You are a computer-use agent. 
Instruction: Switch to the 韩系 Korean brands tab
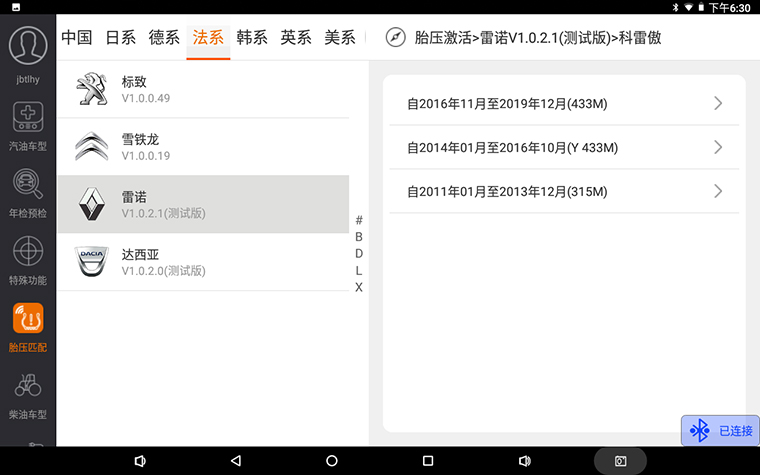pos(252,37)
